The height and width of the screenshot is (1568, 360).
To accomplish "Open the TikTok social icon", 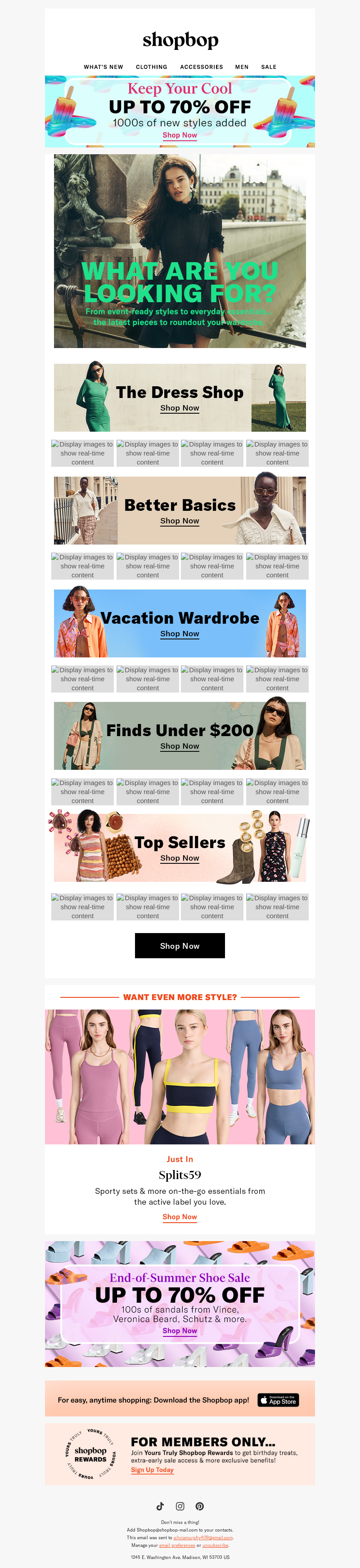I will pyautogui.click(x=160, y=1506).
